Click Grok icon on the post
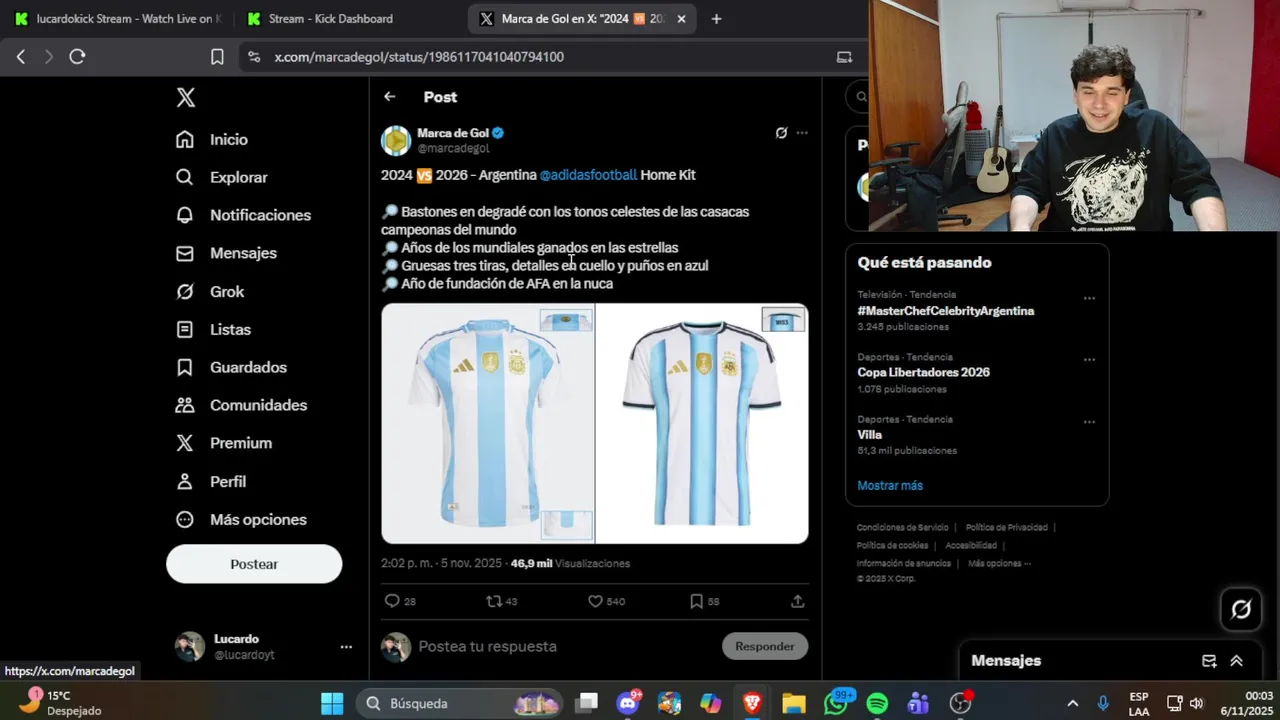This screenshot has height=720, width=1280. pos(781,133)
